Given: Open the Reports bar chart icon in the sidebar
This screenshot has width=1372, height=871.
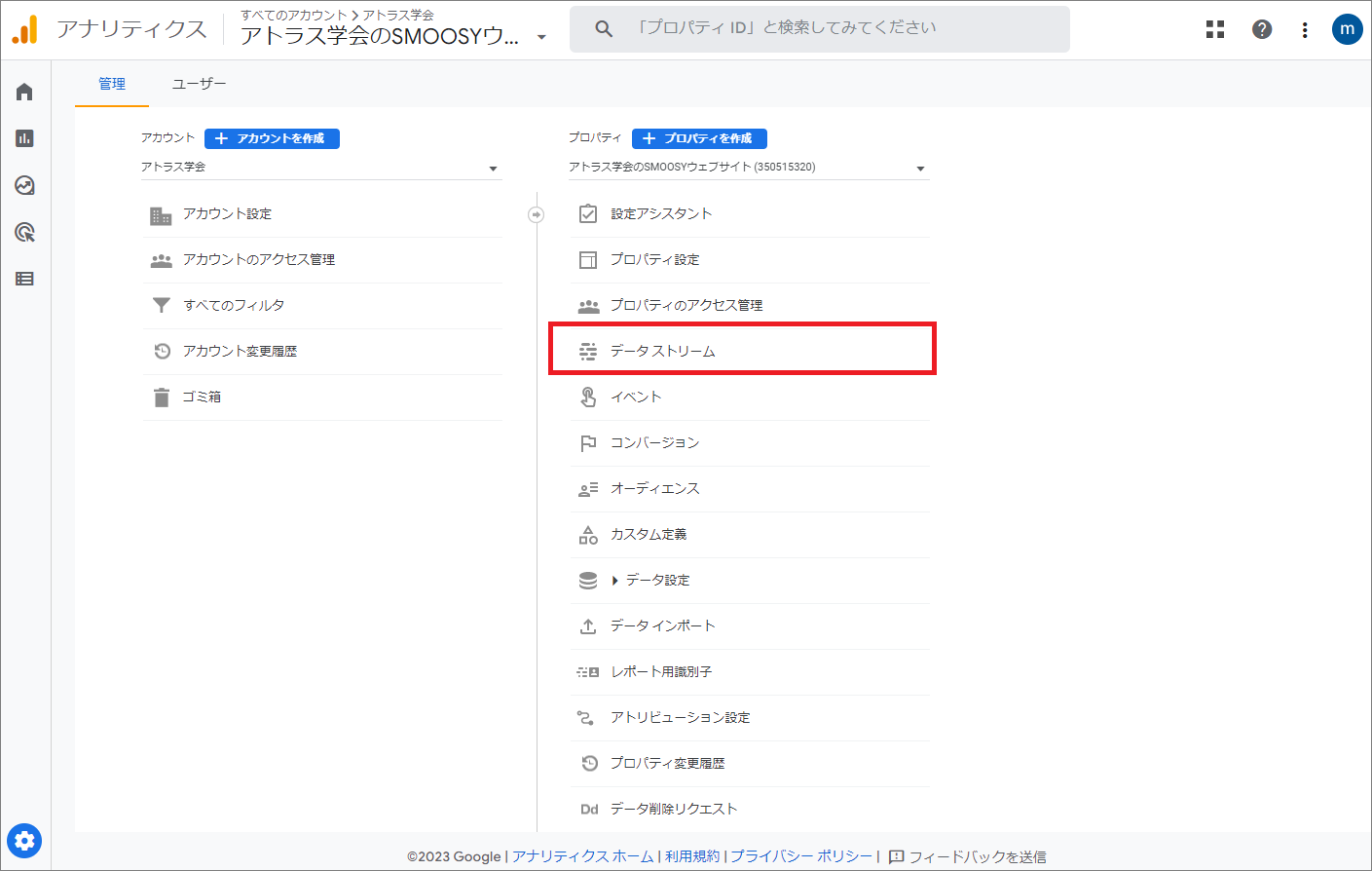Looking at the screenshot, I should 24,138.
